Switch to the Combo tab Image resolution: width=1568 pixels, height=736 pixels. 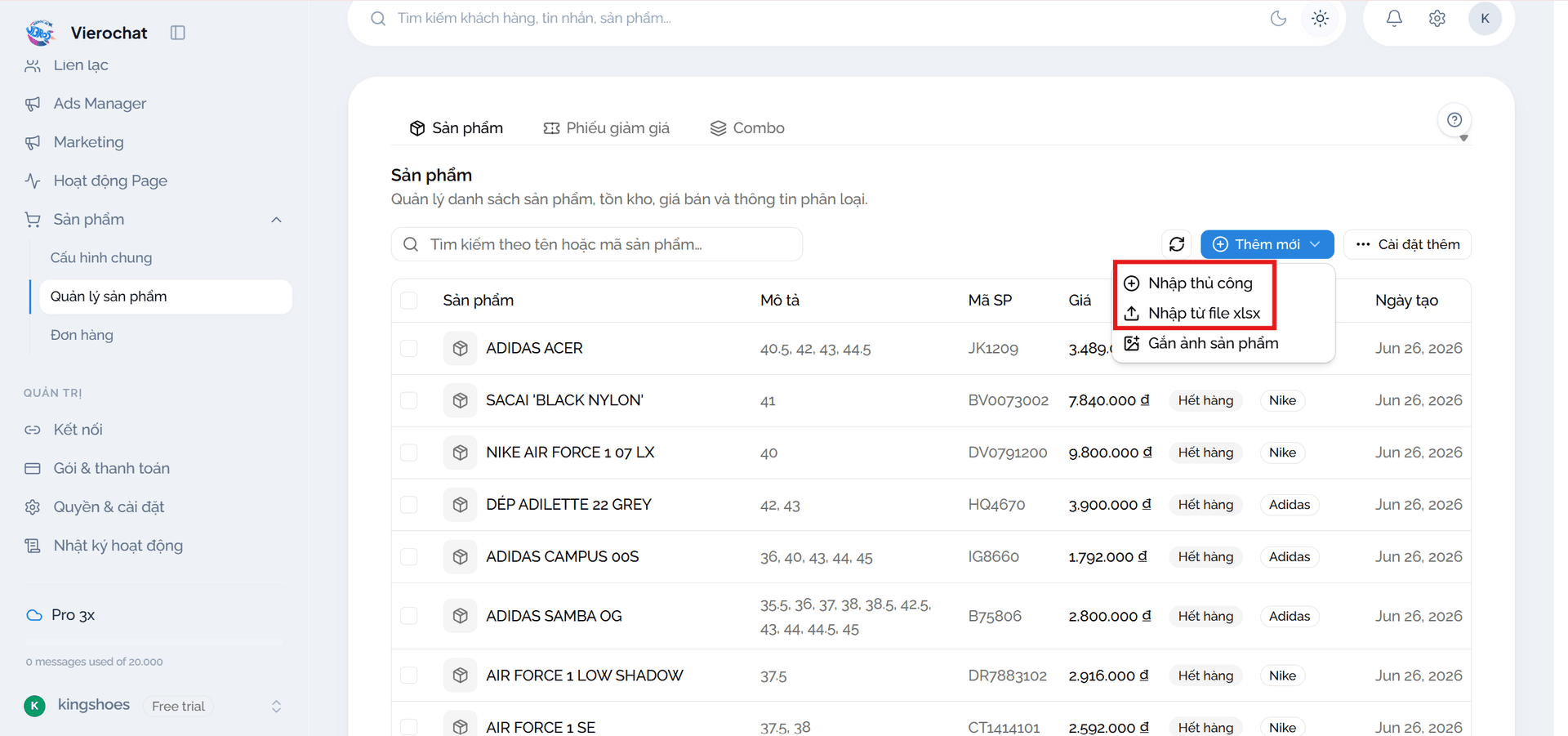pyautogui.click(x=747, y=128)
